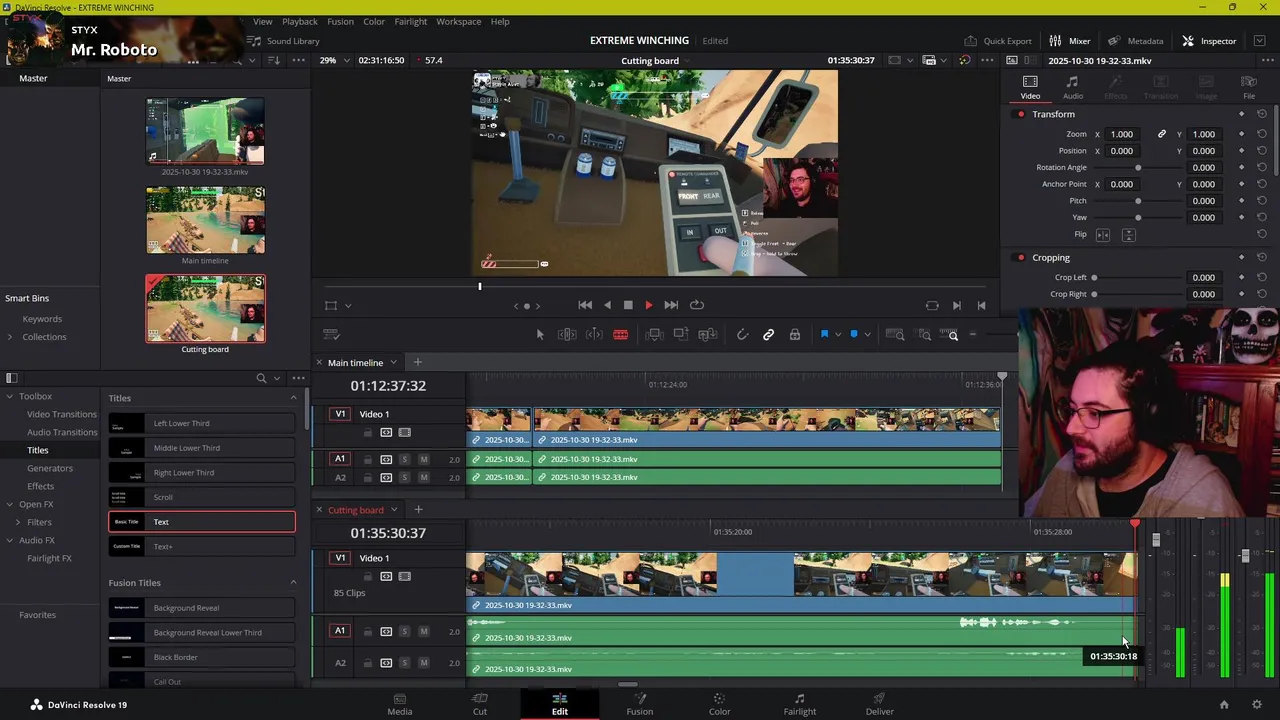Click the detail zoom icon
Viewport: 1280px width, 720px height.
925,335
